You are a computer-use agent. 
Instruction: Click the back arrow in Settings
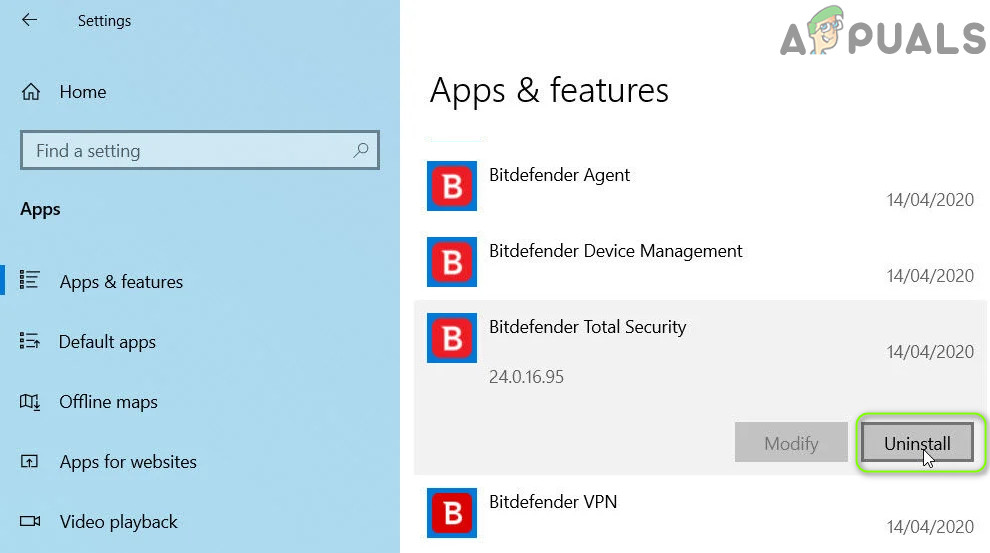pyautogui.click(x=29, y=20)
